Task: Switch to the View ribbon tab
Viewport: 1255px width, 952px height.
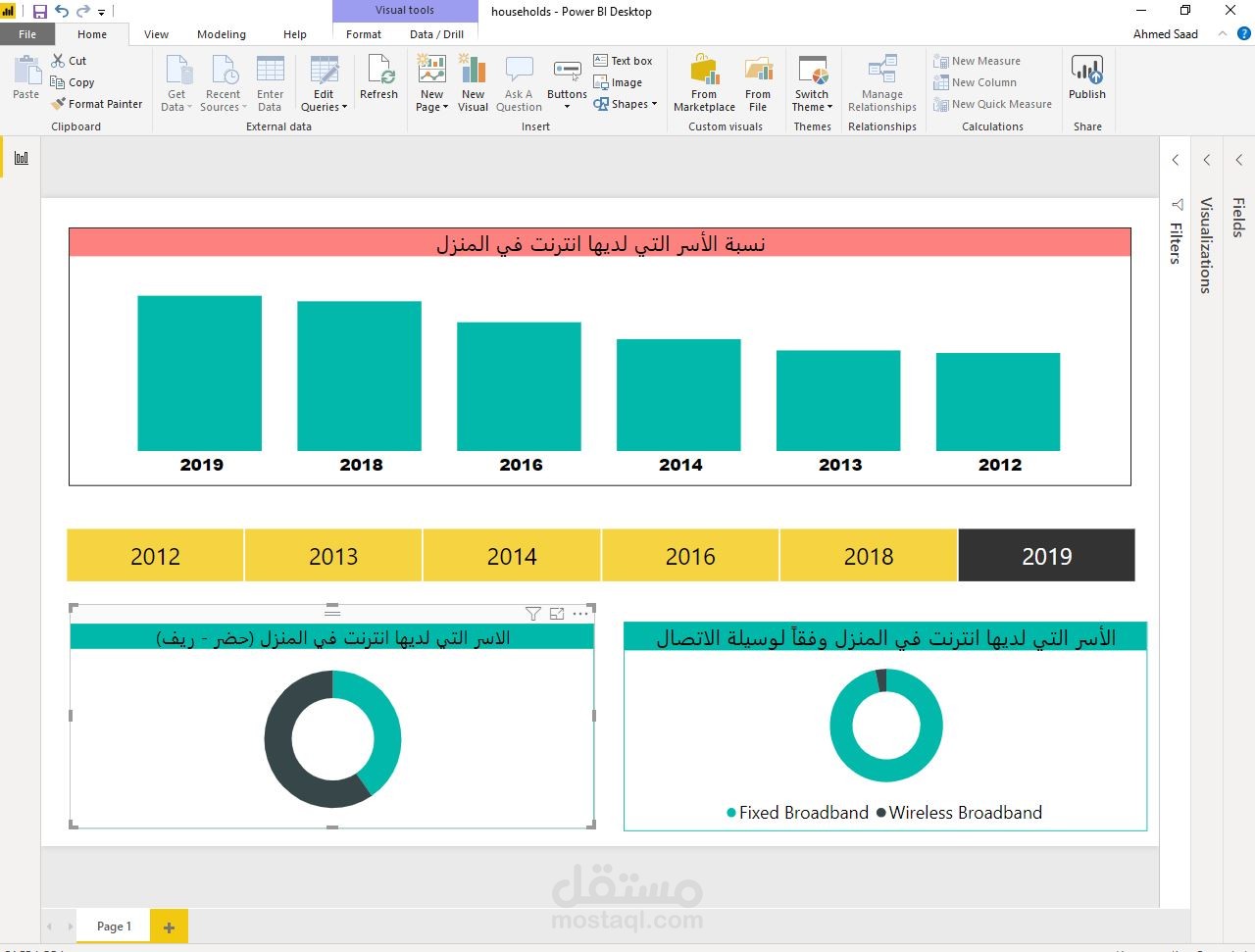Action: [x=156, y=34]
